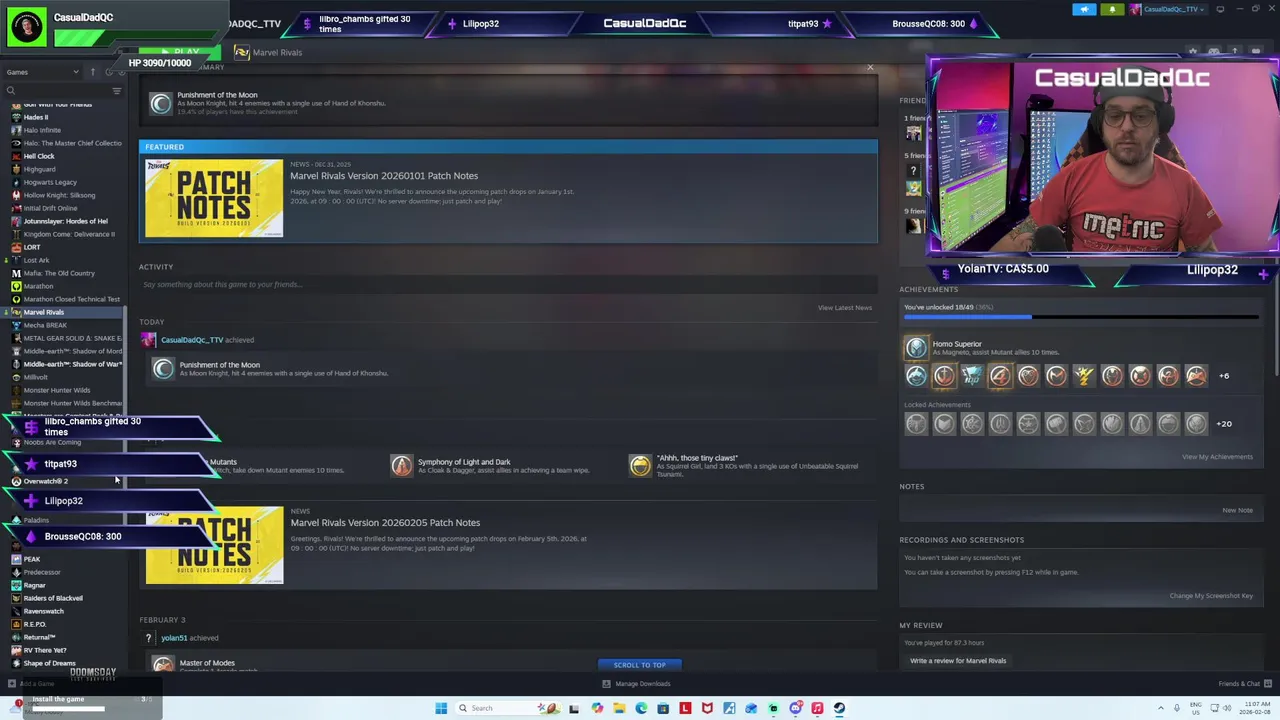Select the highlighted Marvel Rivals library entry
Image resolution: width=1280 pixels, height=720 pixels.
click(x=43, y=312)
